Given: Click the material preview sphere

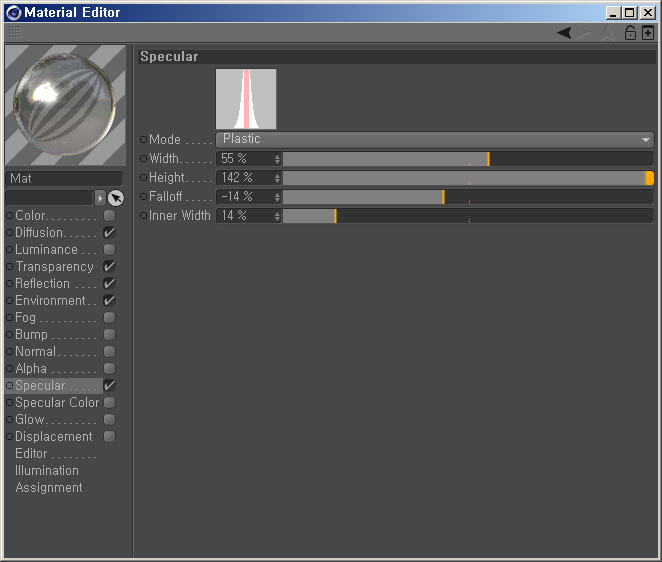Looking at the screenshot, I should tap(66, 105).
